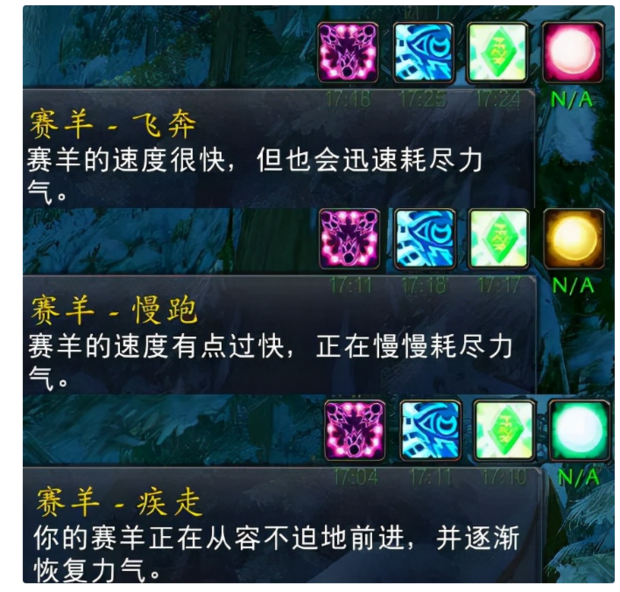Click the green glowing orb buff icon
Image resolution: width=620 pixels, height=592 pixels.
(580, 431)
